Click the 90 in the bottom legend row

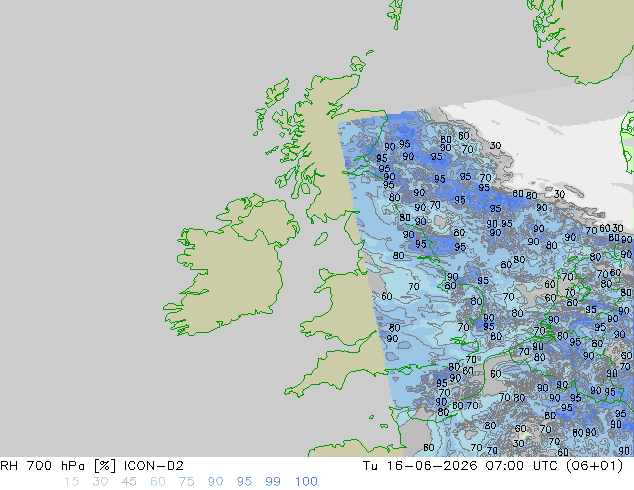pos(215,482)
